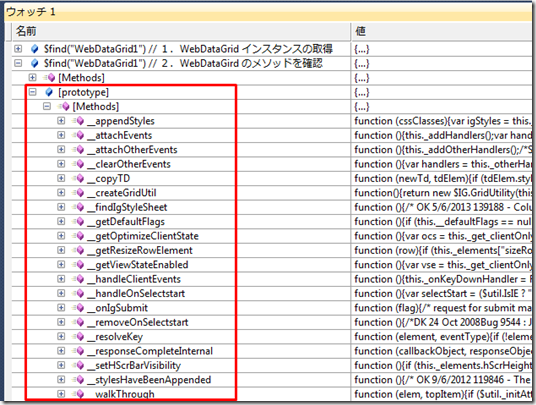The height and width of the screenshot is (405, 536).
Task: Click the blue icon beside [prototype]
Action: [x=49, y=92]
